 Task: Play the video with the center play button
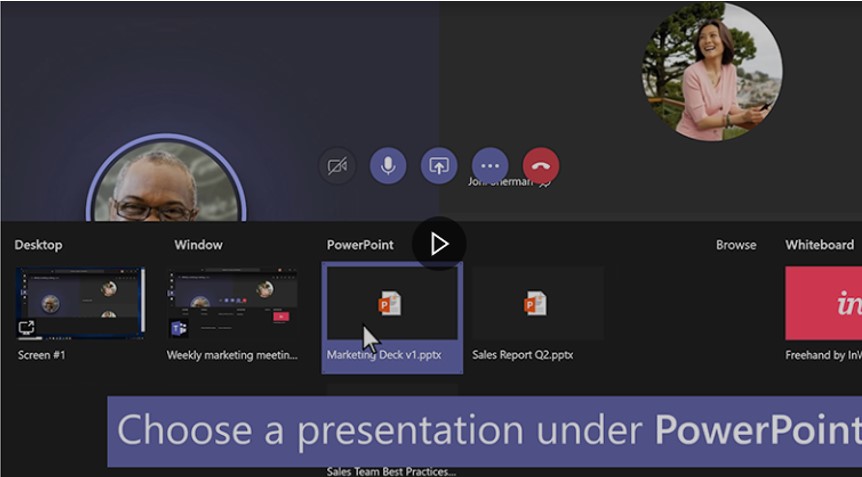click(439, 243)
